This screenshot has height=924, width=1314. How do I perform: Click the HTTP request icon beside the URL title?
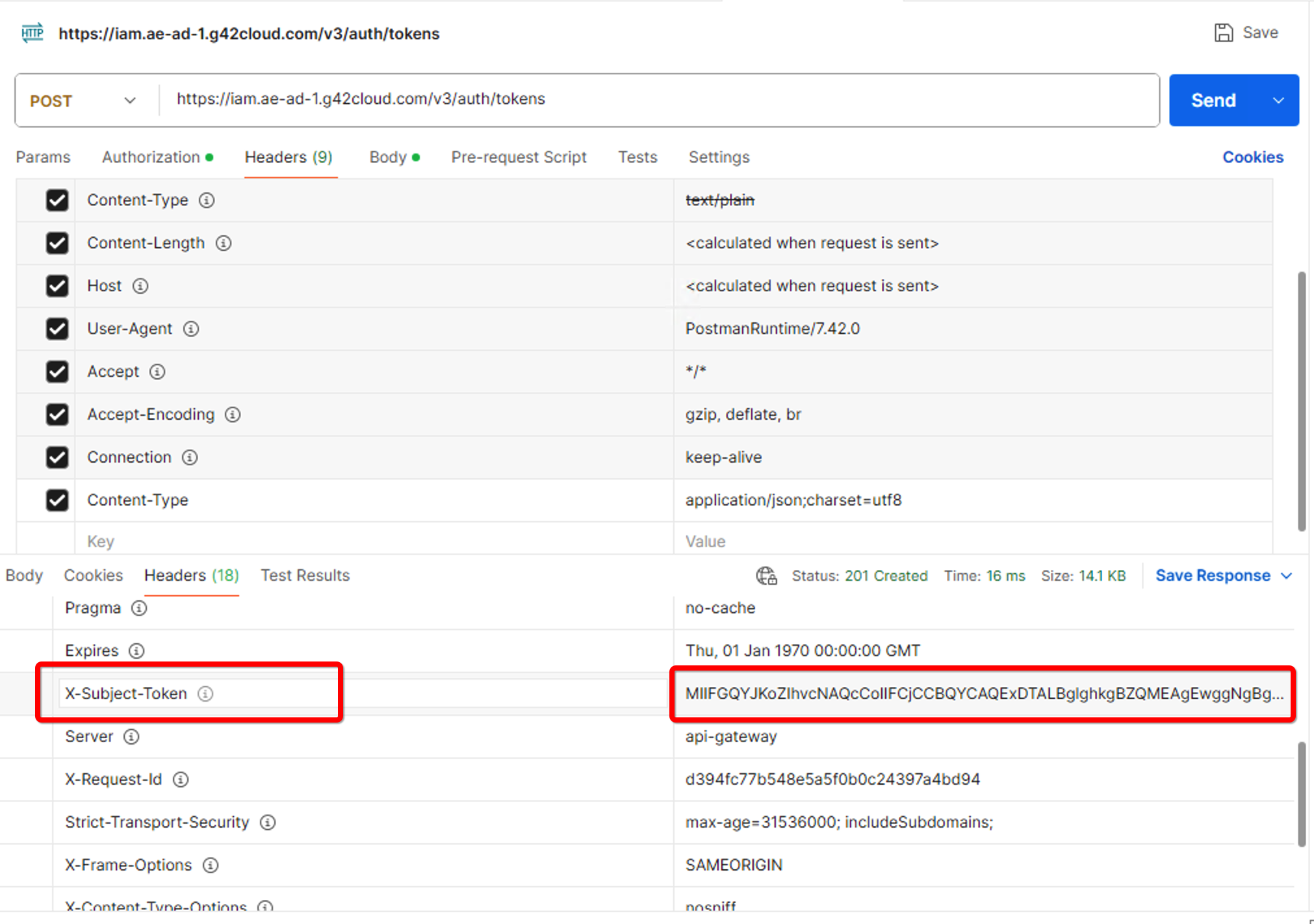[x=32, y=32]
